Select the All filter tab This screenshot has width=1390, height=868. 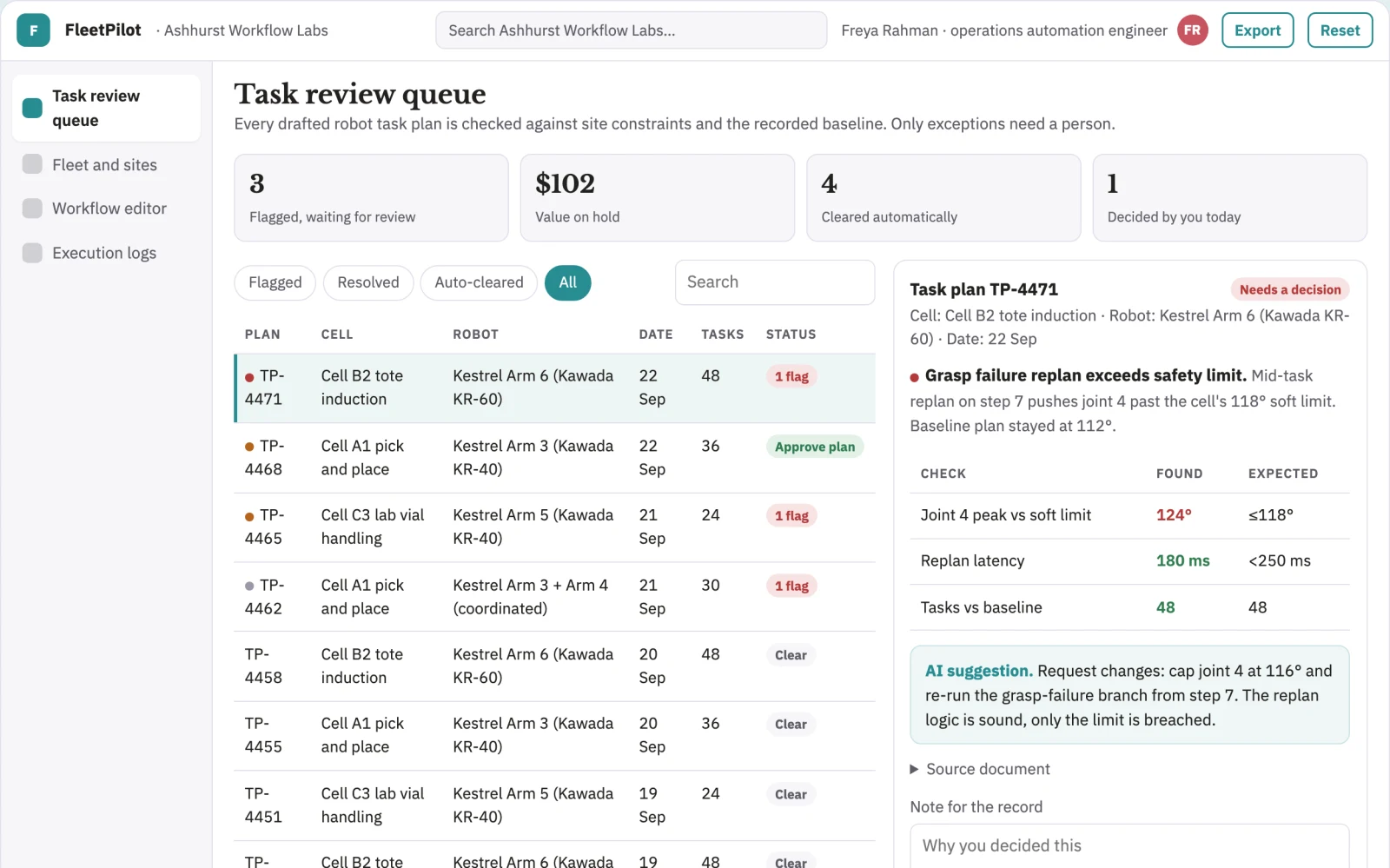pyautogui.click(x=568, y=282)
